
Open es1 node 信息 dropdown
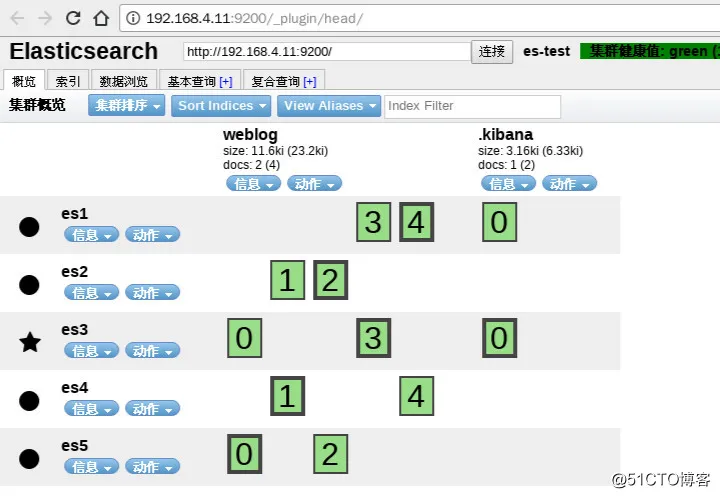(x=91, y=235)
